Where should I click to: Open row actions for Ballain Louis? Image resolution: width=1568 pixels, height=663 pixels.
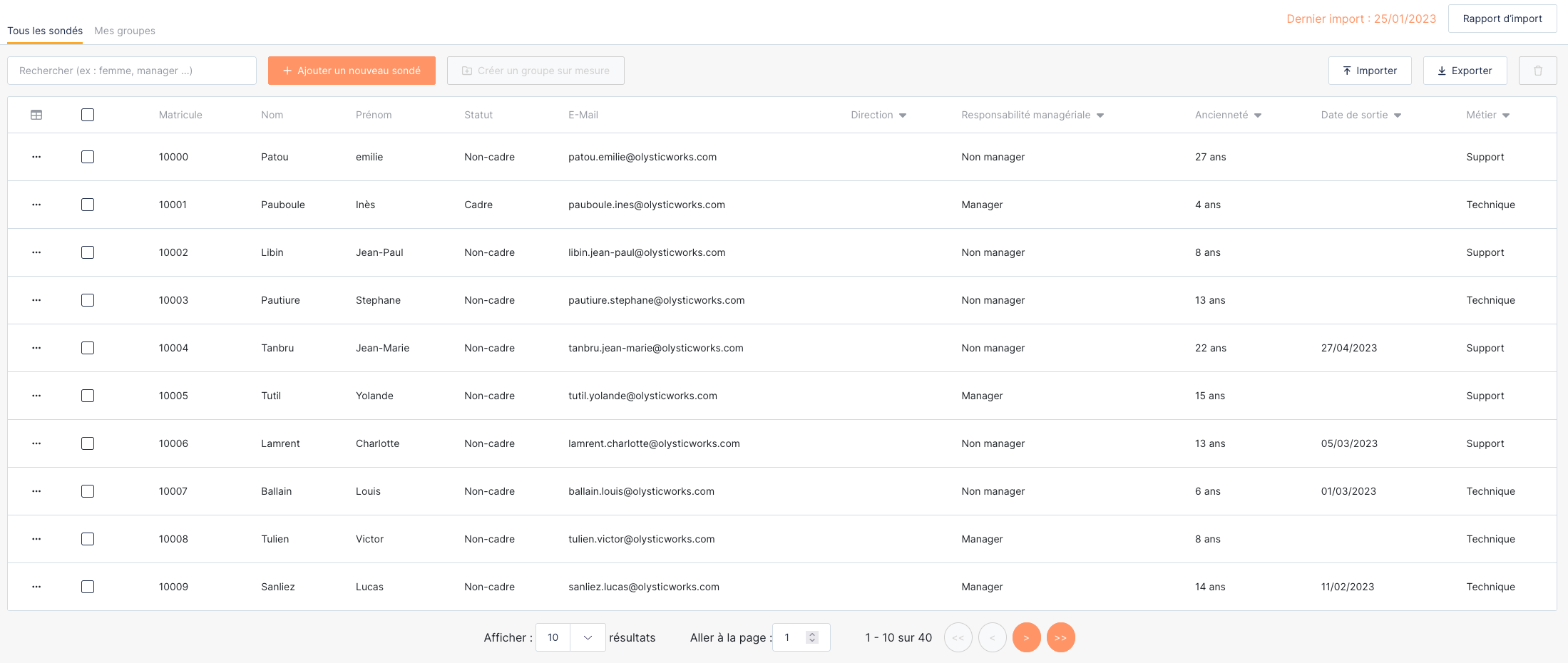36,491
